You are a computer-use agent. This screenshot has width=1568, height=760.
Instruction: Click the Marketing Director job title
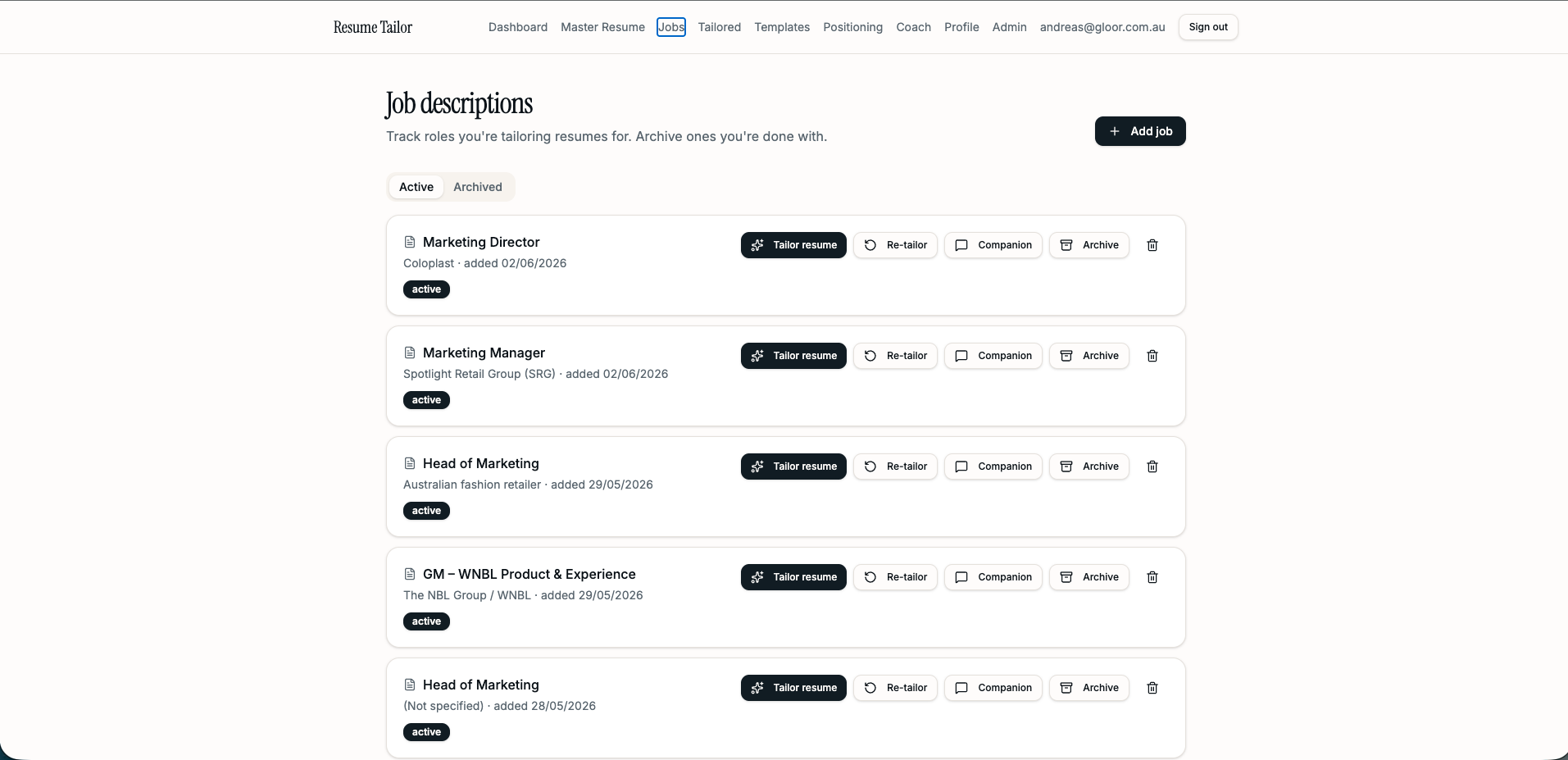[x=481, y=242]
